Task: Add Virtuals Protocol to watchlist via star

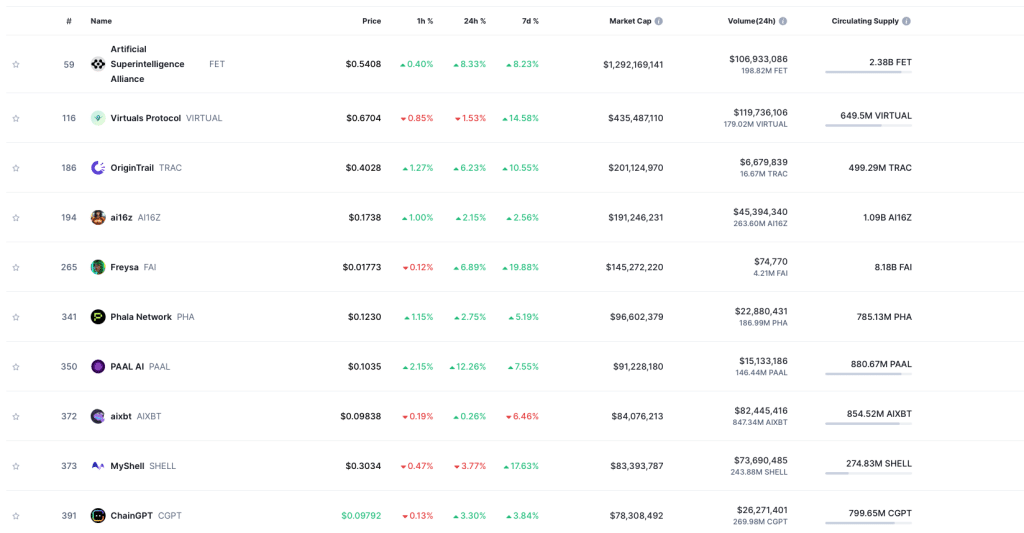Action: 16,118
